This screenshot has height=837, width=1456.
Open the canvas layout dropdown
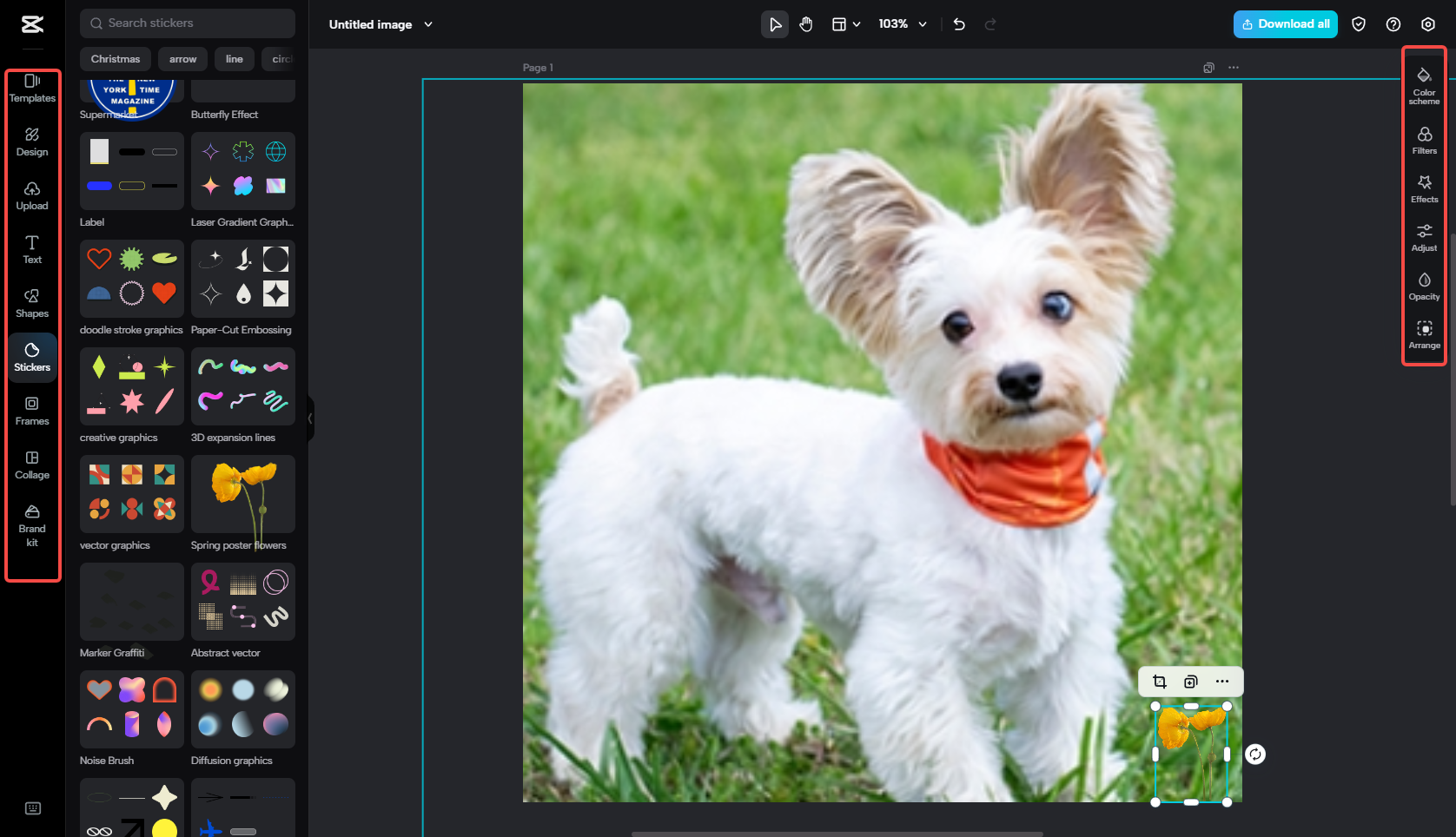pyautogui.click(x=846, y=24)
